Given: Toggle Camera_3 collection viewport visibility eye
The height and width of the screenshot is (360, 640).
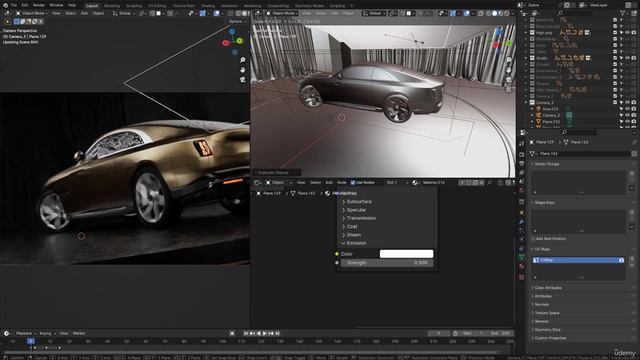Looking at the screenshot, I should (627, 102).
